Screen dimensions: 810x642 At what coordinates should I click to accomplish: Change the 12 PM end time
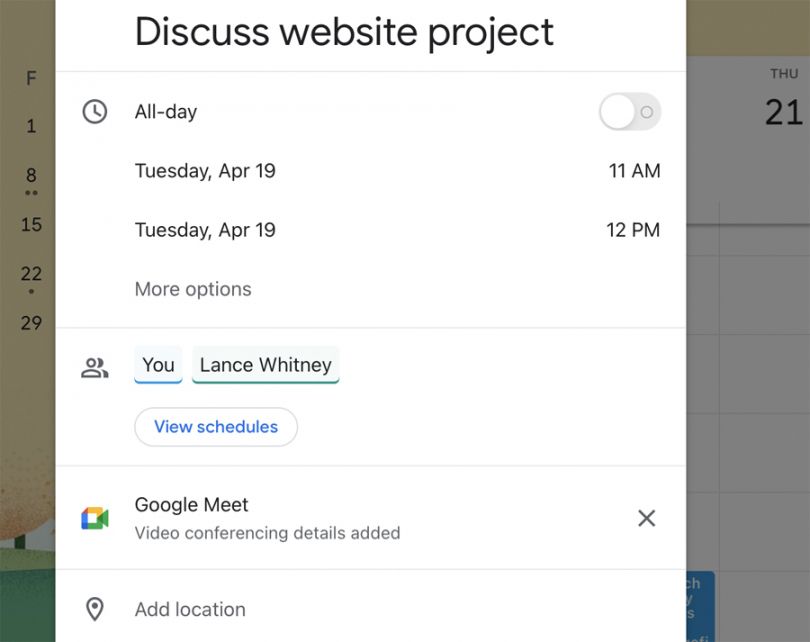pos(633,230)
